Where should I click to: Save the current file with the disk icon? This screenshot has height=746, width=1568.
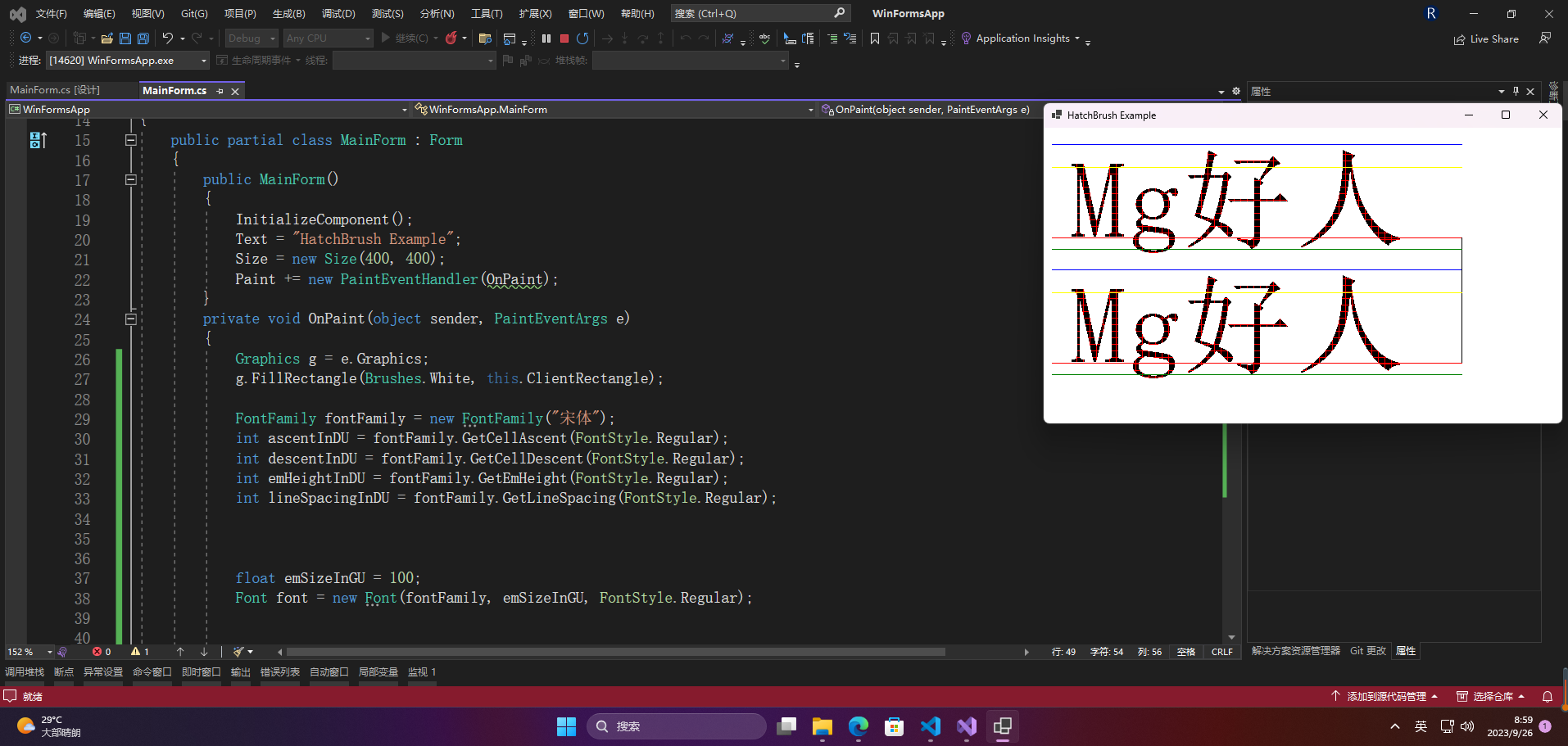125,38
